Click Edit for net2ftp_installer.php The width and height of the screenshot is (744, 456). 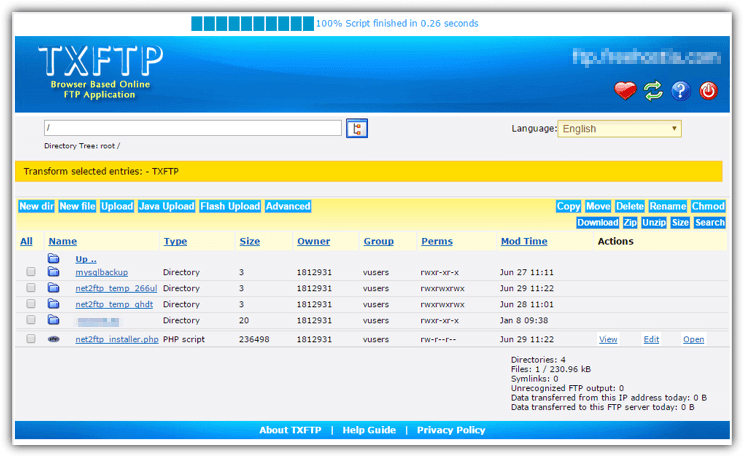pyautogui.click(x=651, y=339)
